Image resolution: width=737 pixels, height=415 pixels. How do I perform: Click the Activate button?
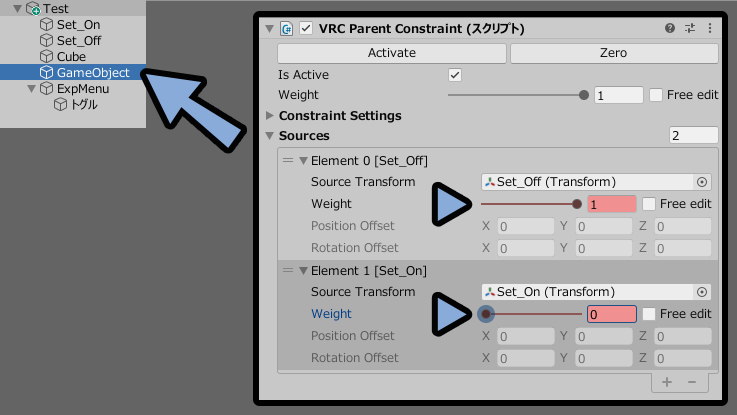coord(392,53)
